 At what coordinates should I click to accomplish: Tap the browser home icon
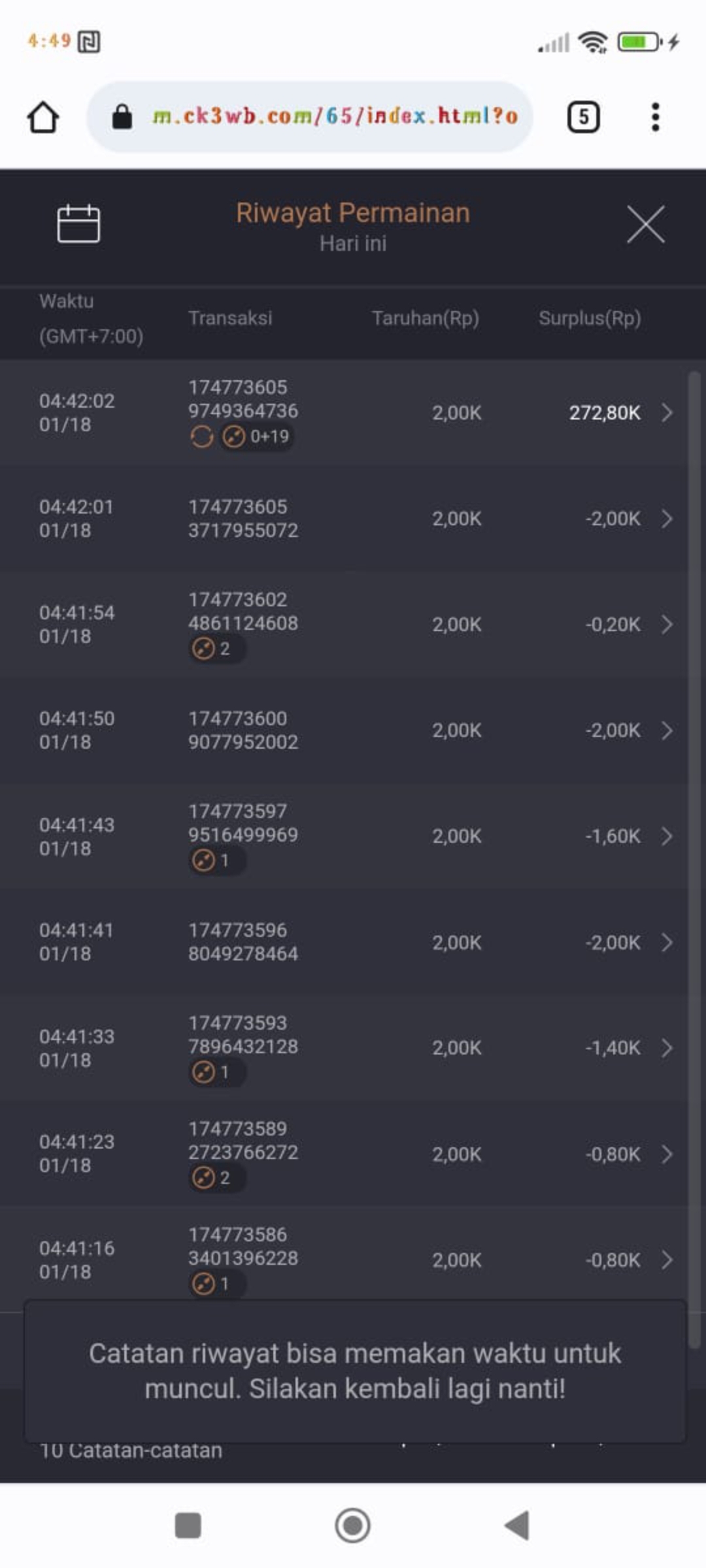pyautogui.click(x=43, y=118)
